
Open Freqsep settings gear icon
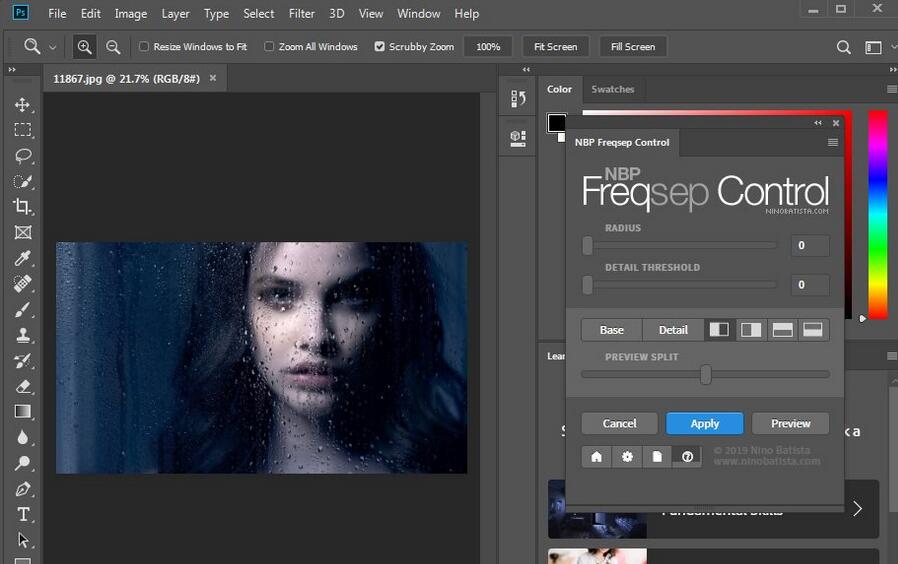[627, 456]
